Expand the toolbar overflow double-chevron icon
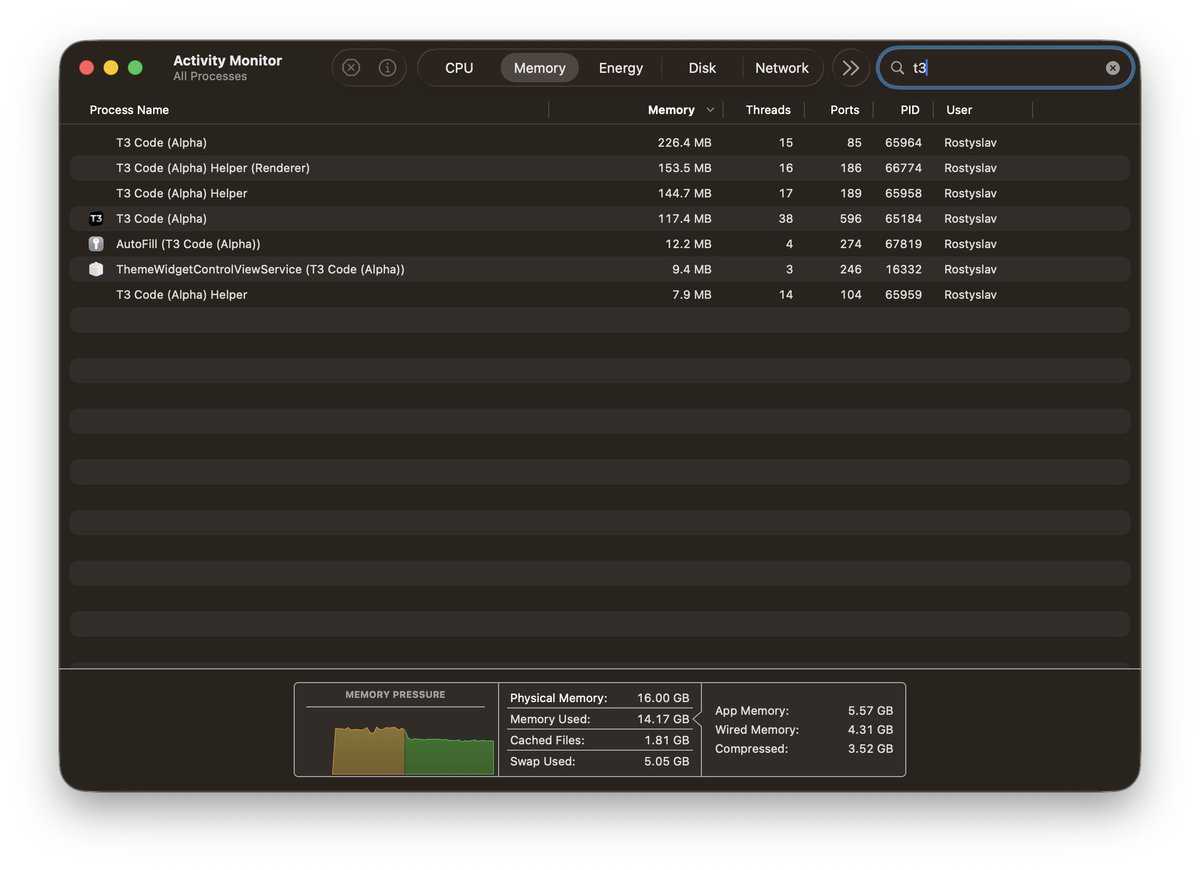The image size is (1200, 870). click(x=851, y=68)
